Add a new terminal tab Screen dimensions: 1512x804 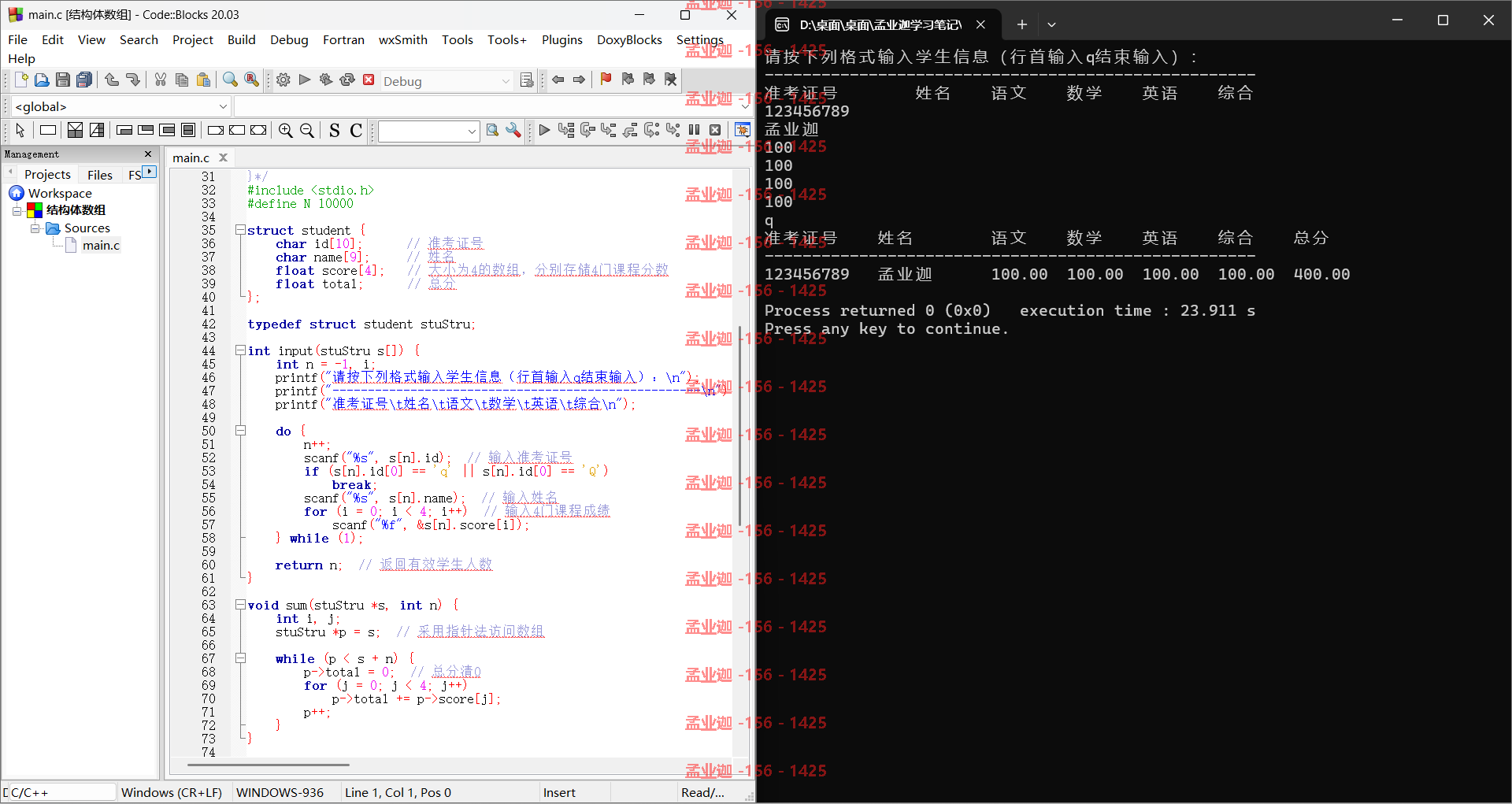click(1021, 24)
